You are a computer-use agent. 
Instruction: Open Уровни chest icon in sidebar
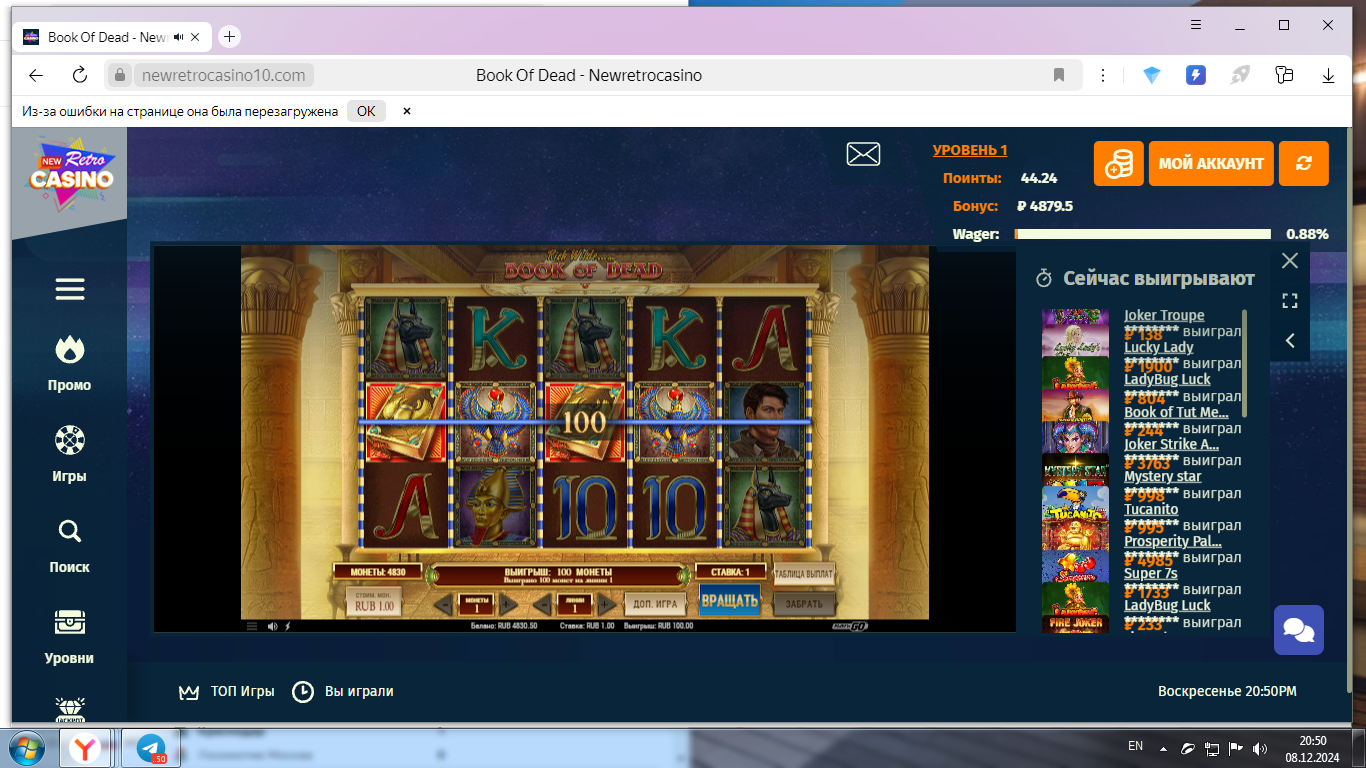[x=70, y=637]
